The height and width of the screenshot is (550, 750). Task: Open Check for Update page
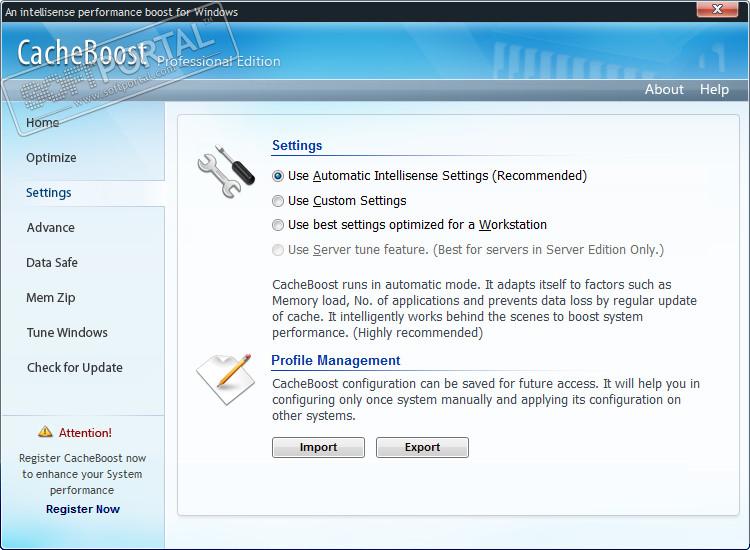(x=75, y=367)
